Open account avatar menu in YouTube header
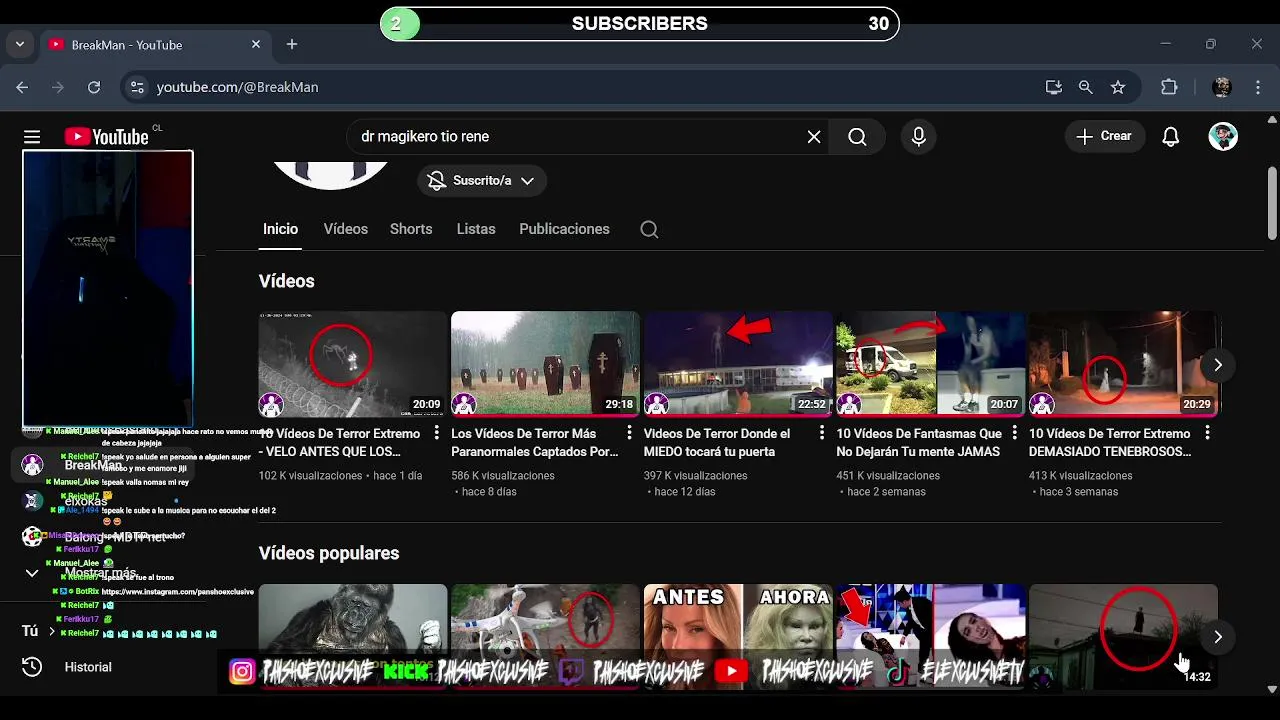 1223,137
